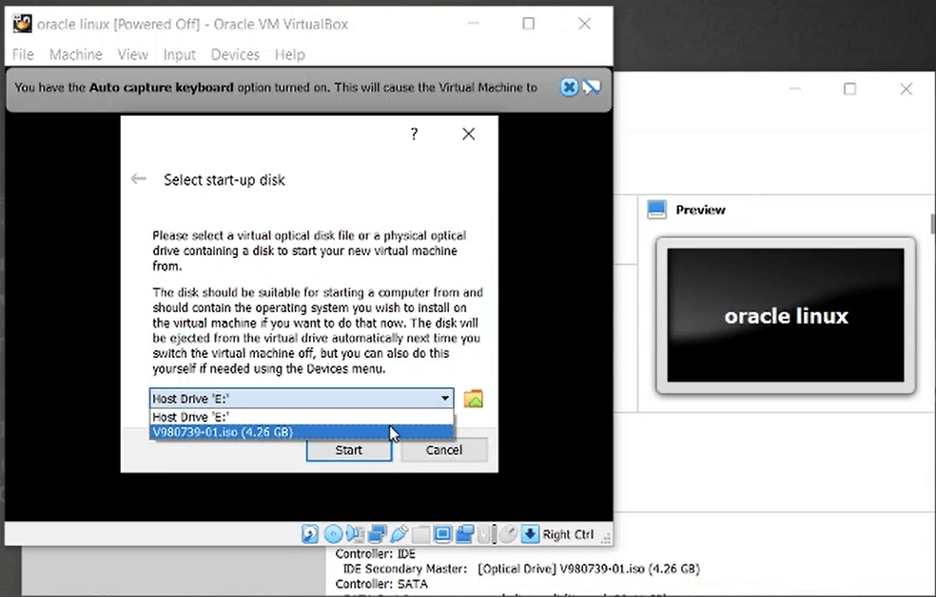This screenshot has height=598, width=936.
Task: Click the display settings status icon
Action: [443, 535]
